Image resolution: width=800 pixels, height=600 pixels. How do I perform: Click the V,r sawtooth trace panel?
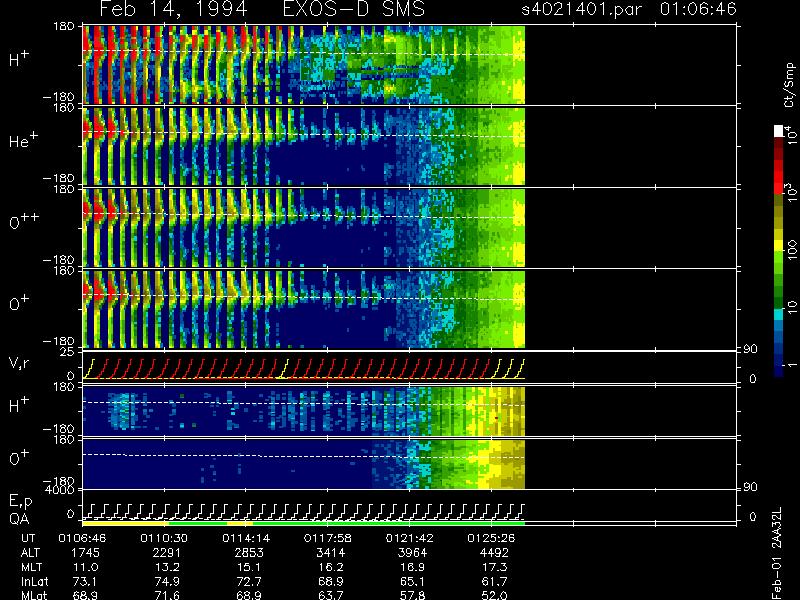304,368
